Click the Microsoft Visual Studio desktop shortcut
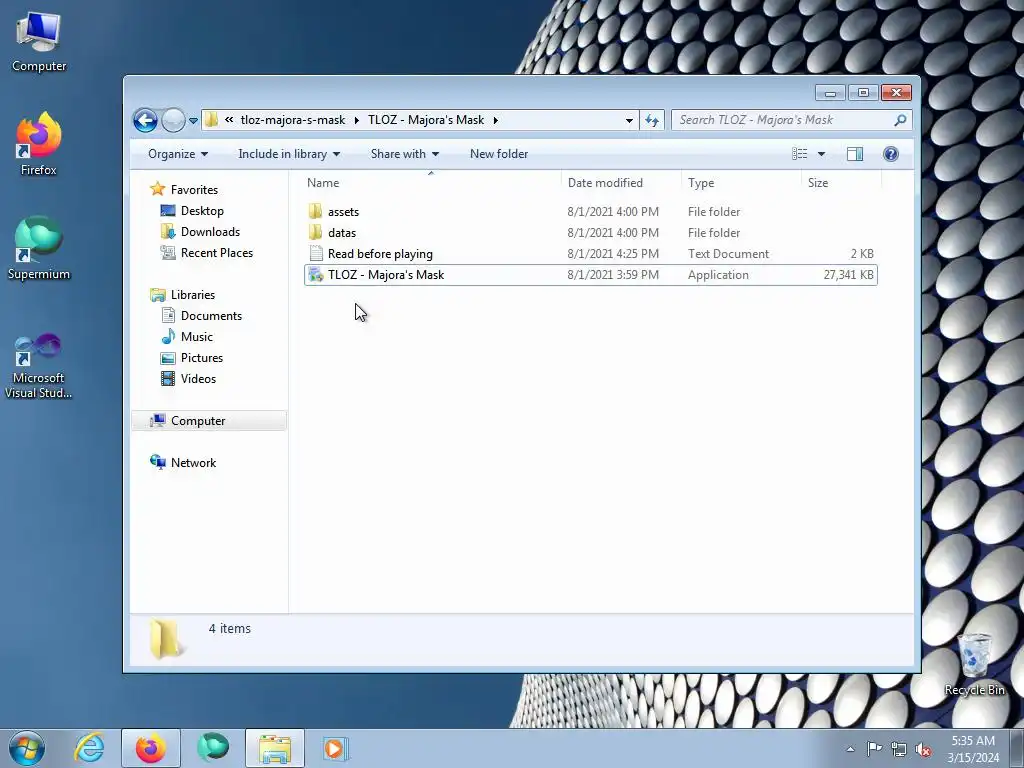The image size is (1024, 768). click(39, 366)
